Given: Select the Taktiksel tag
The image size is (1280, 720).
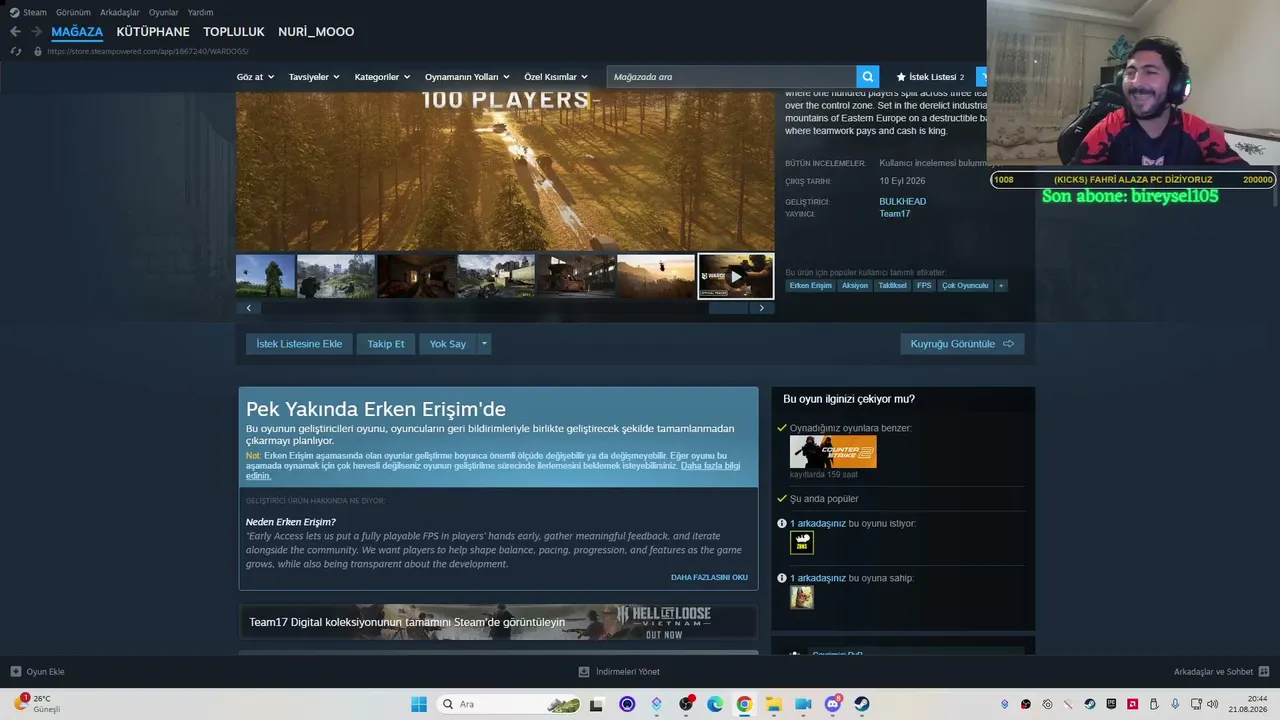Looking at the screenshot, I should point(893,286).
